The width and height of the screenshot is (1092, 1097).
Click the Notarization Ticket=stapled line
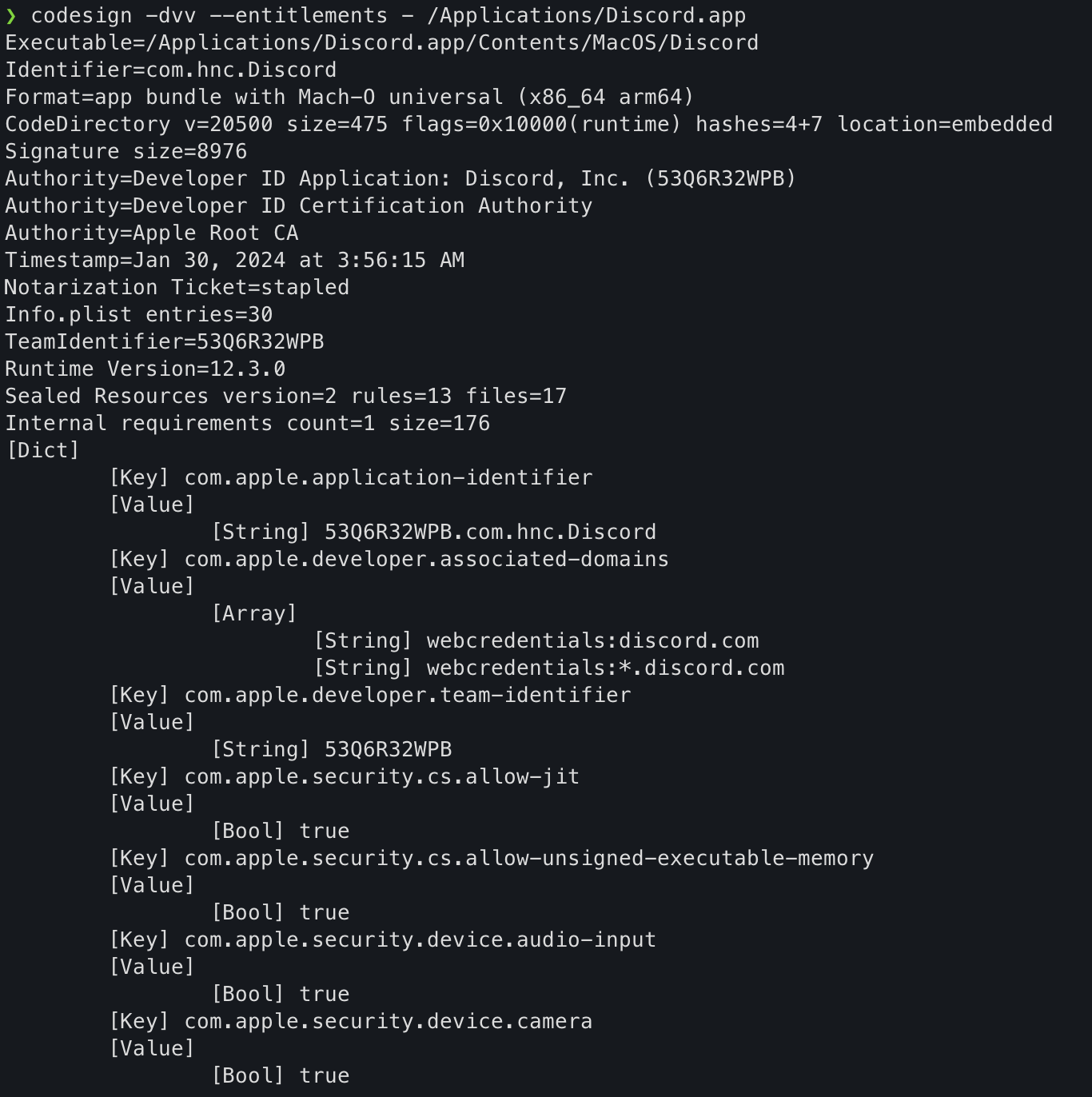177,288
